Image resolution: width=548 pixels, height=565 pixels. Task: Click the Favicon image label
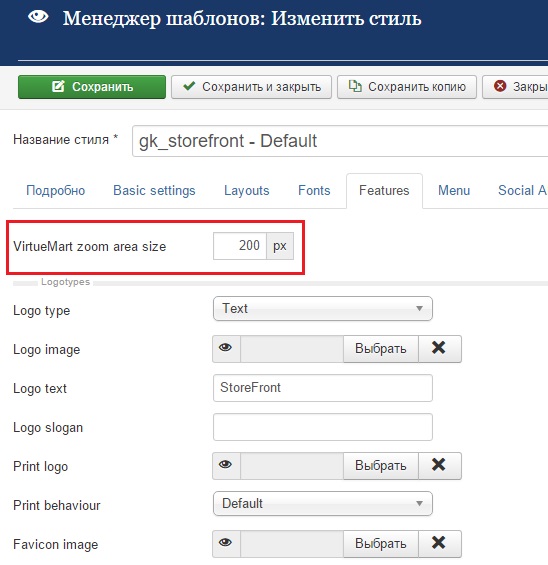click(x=55, y=544)
